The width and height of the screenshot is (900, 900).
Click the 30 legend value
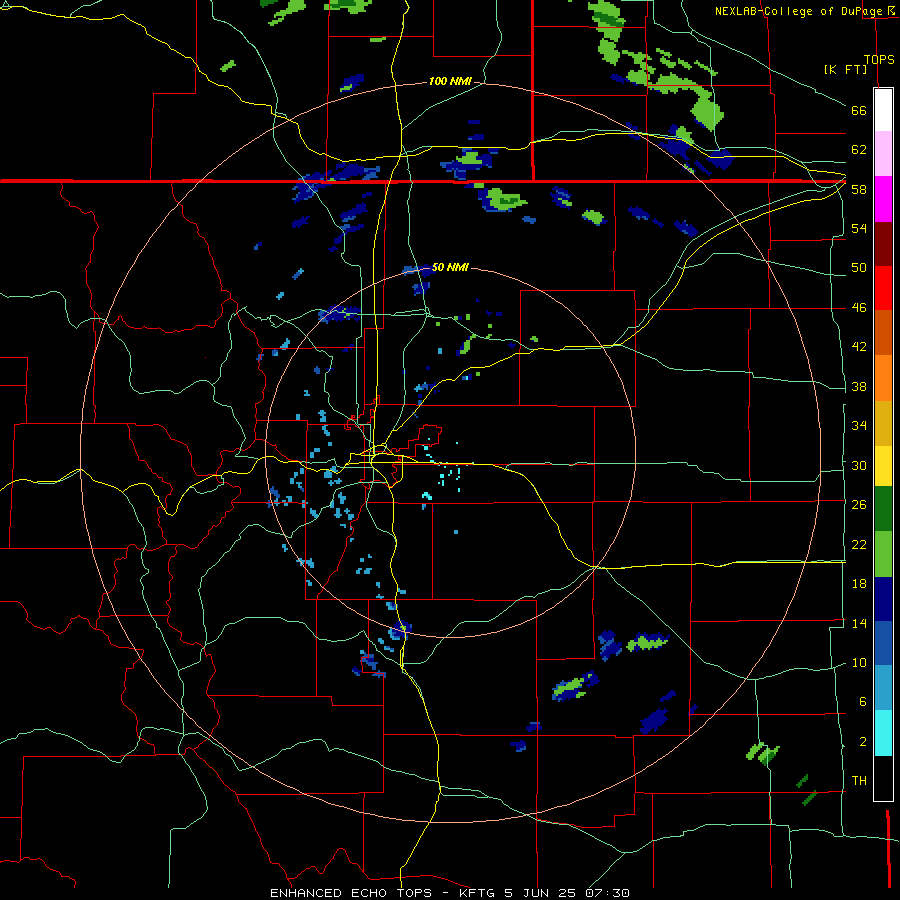point(859,465)
